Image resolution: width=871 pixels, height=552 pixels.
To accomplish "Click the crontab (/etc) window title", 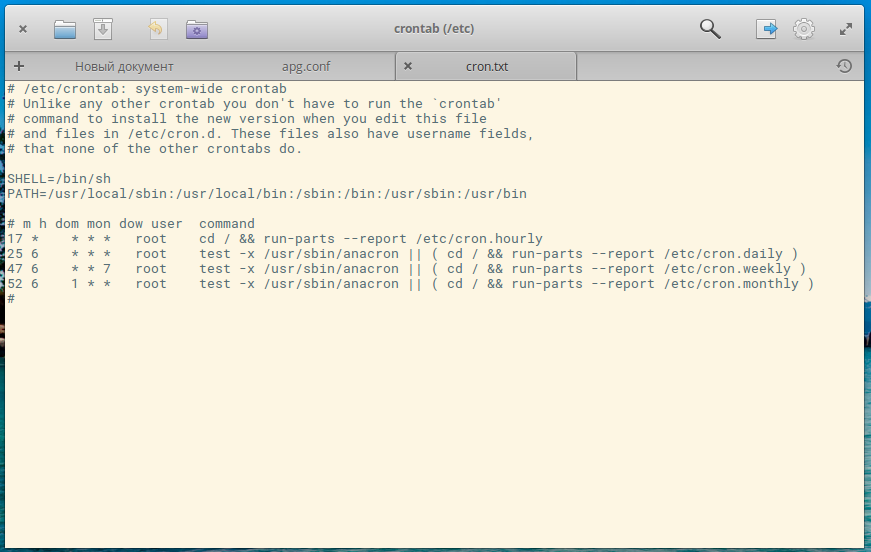I will (x=434, y=29).
